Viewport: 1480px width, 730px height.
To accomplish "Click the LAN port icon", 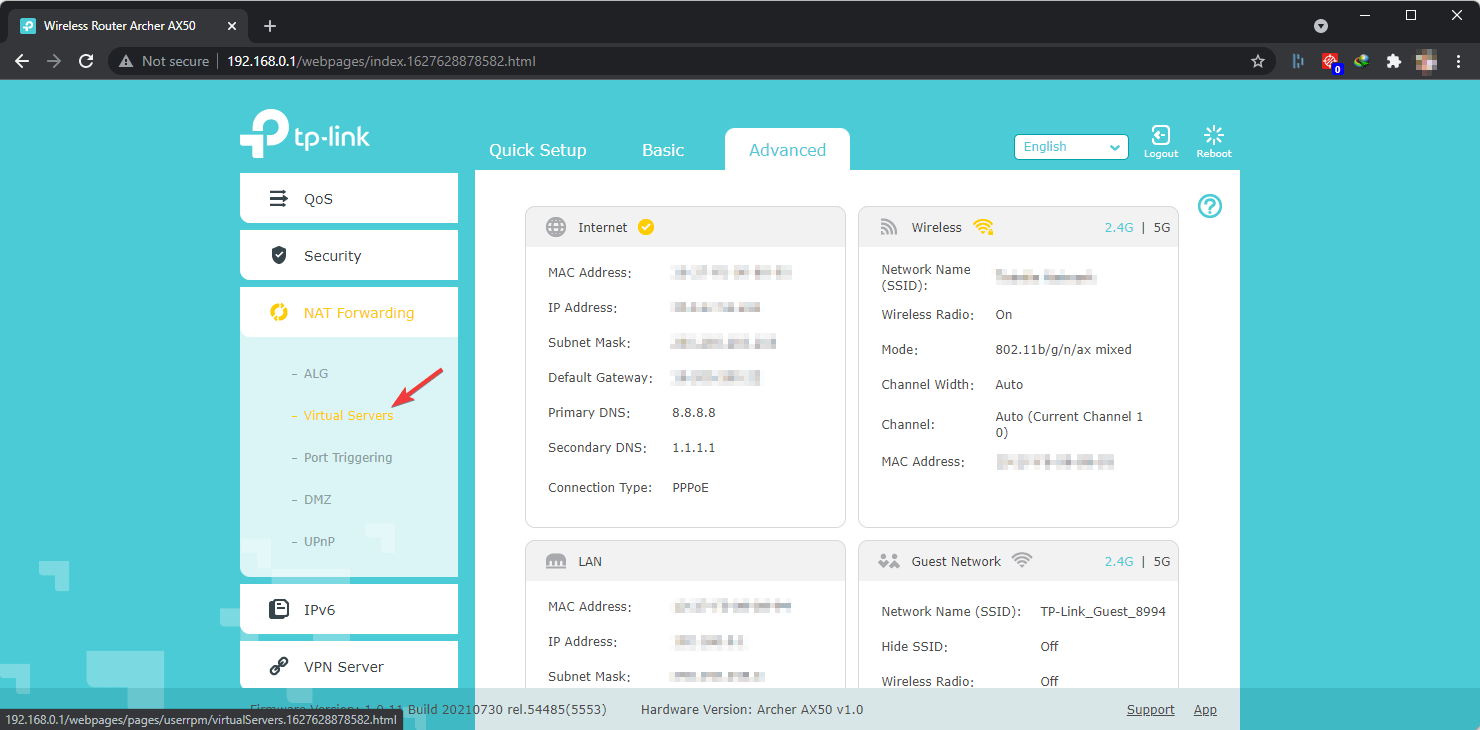I will point(556,561).
